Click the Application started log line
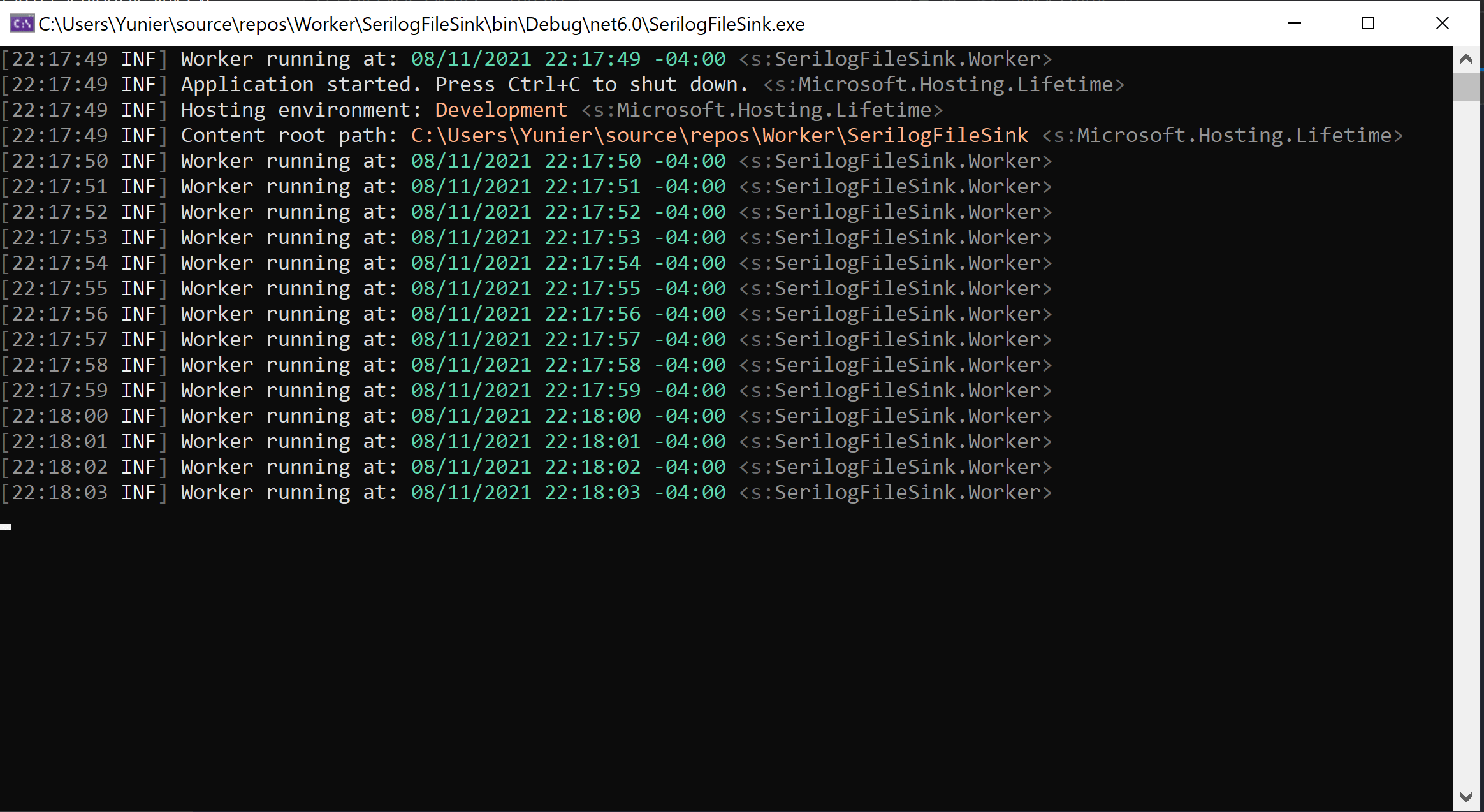 point(465,83)
